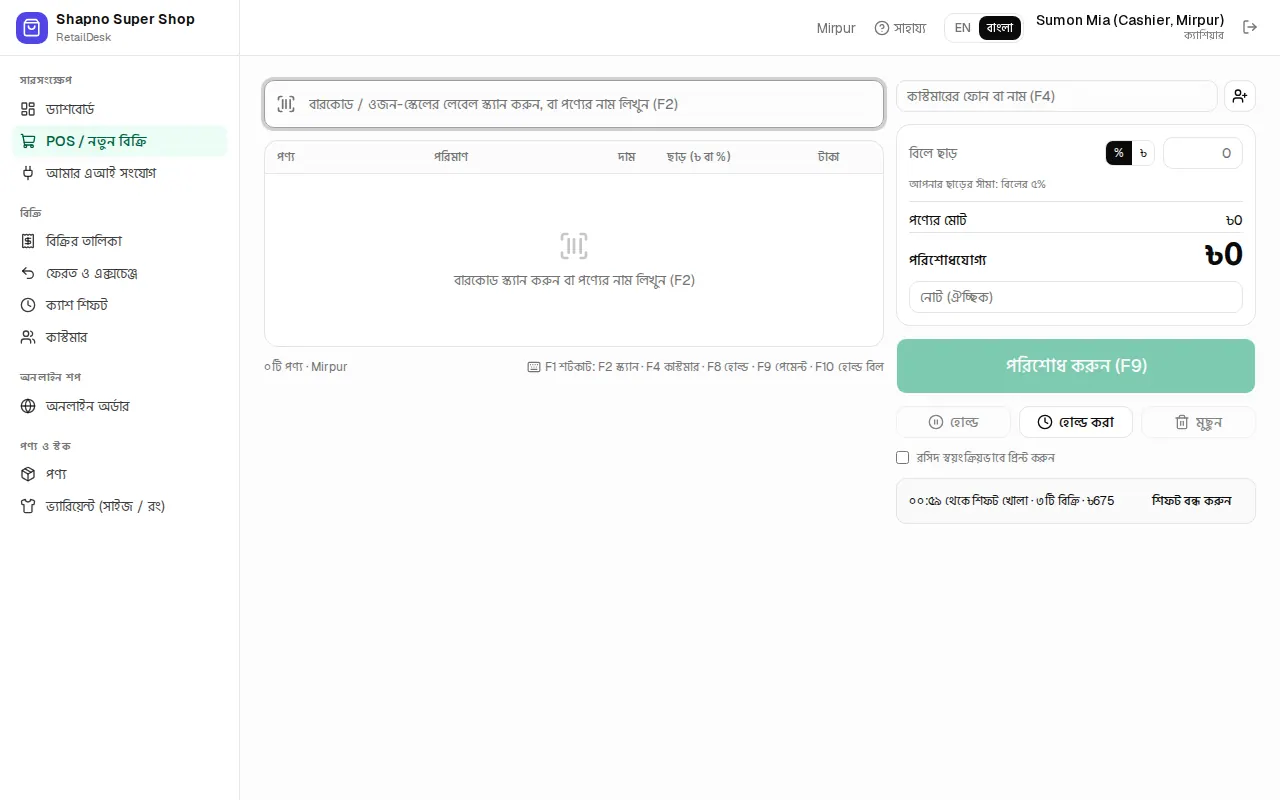Click the bill discount amount field
The height and width of the screenshot is (800, 1280).
(x=1203, y=153)
